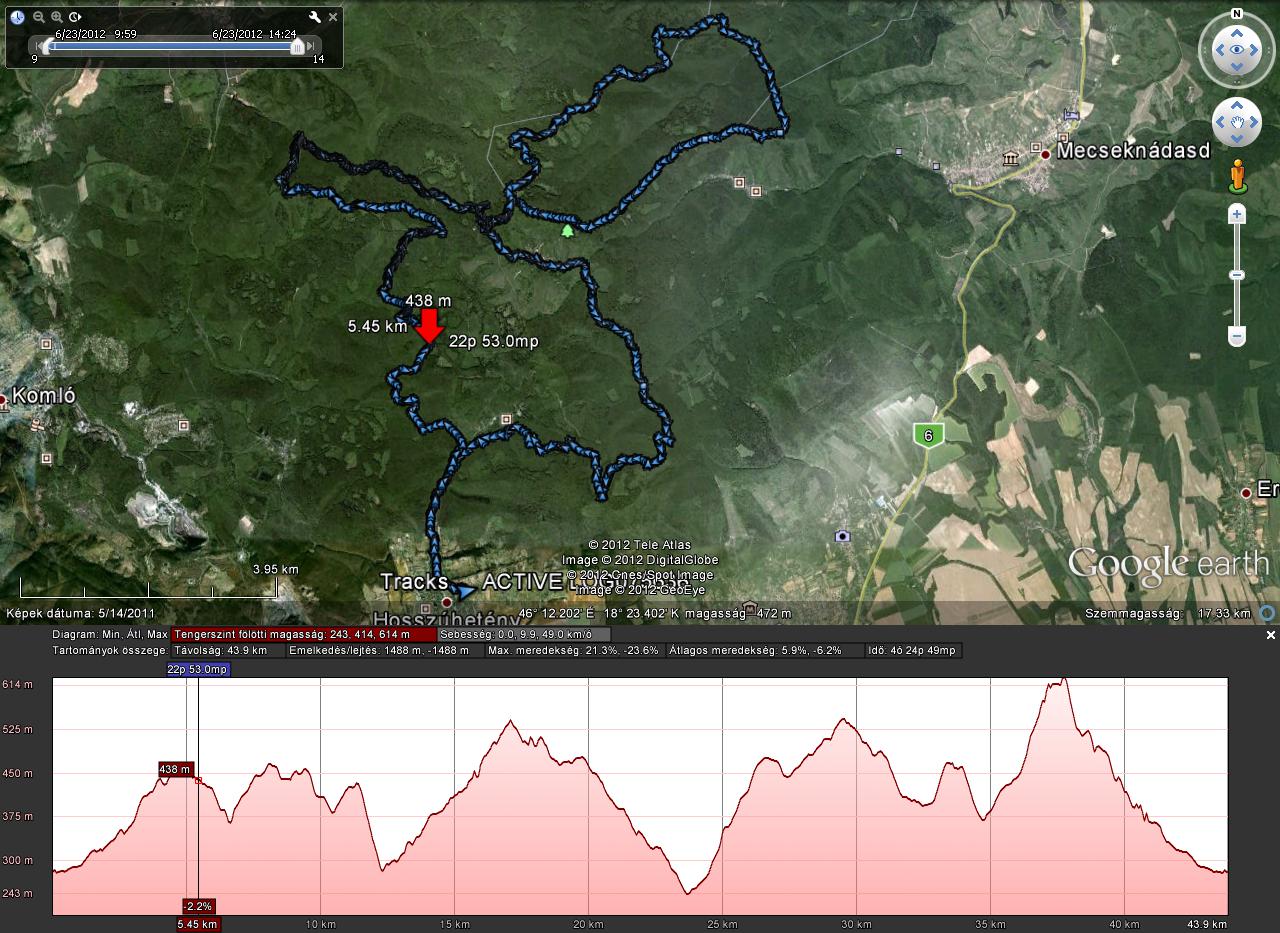Play the time animation
The height and width of the screenshot is (933, 1280).
point(76,17)
